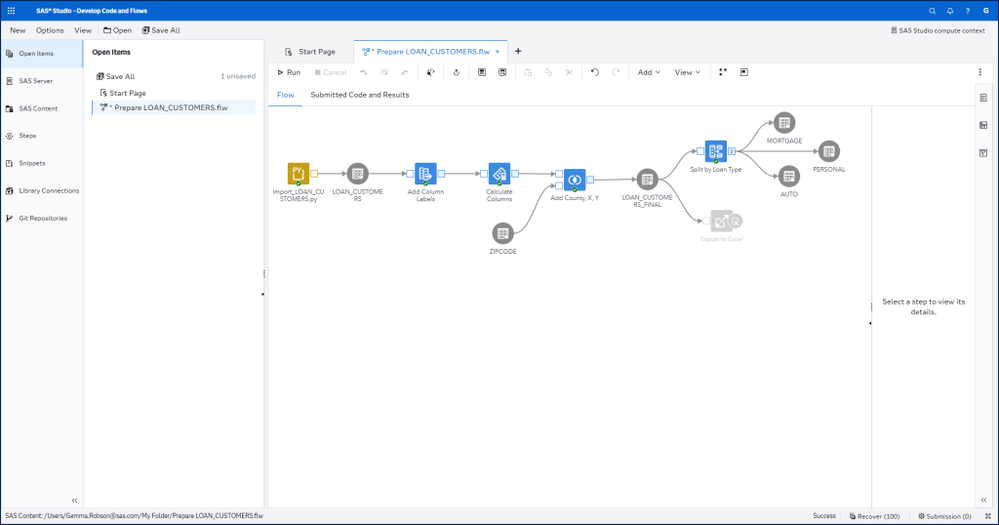Click Submission (0) in status bar
The width and height of the screenshot is (999, 525).
[944, 516]
